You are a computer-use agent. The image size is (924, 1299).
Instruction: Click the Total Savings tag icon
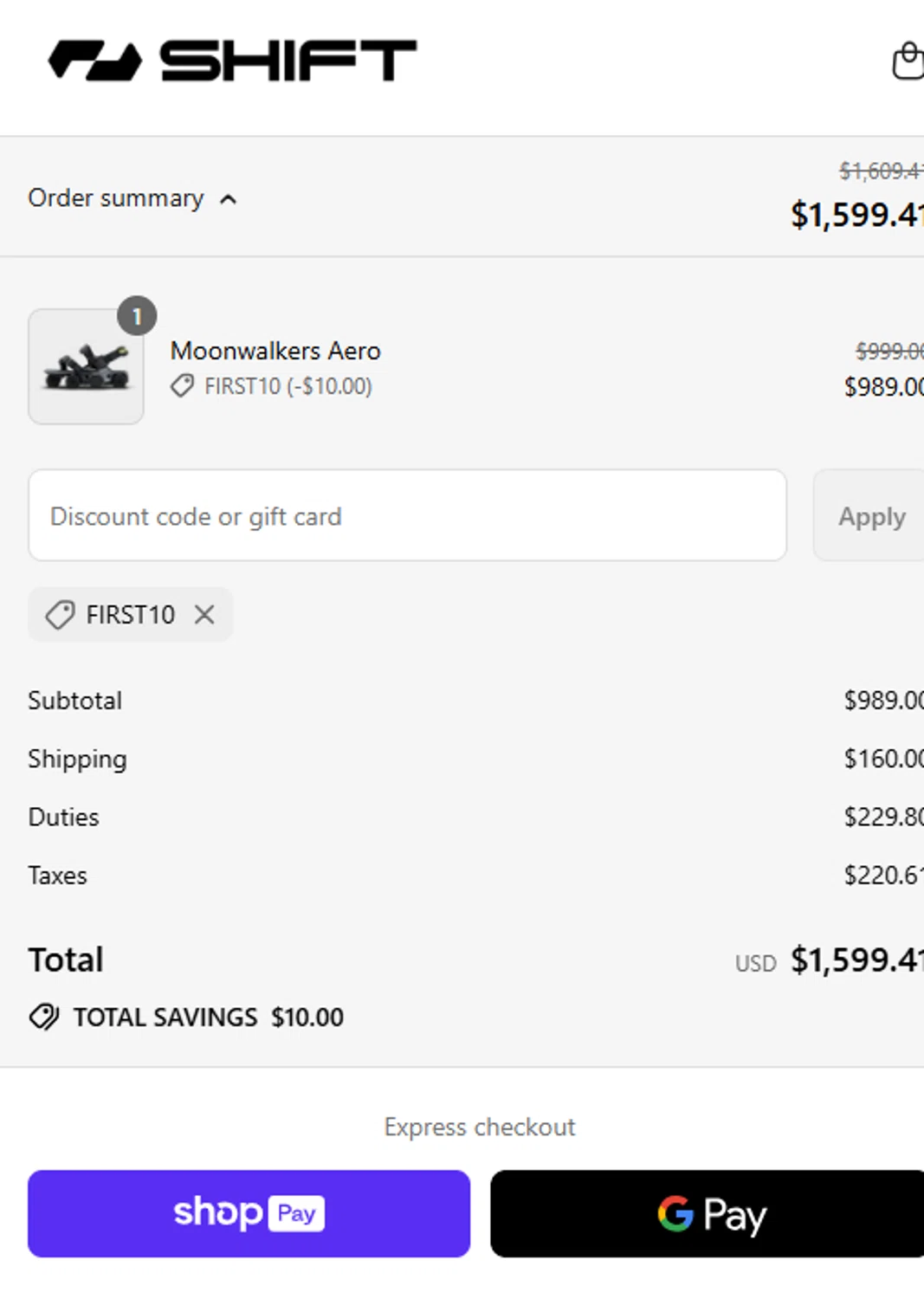tap(44, 1017)
